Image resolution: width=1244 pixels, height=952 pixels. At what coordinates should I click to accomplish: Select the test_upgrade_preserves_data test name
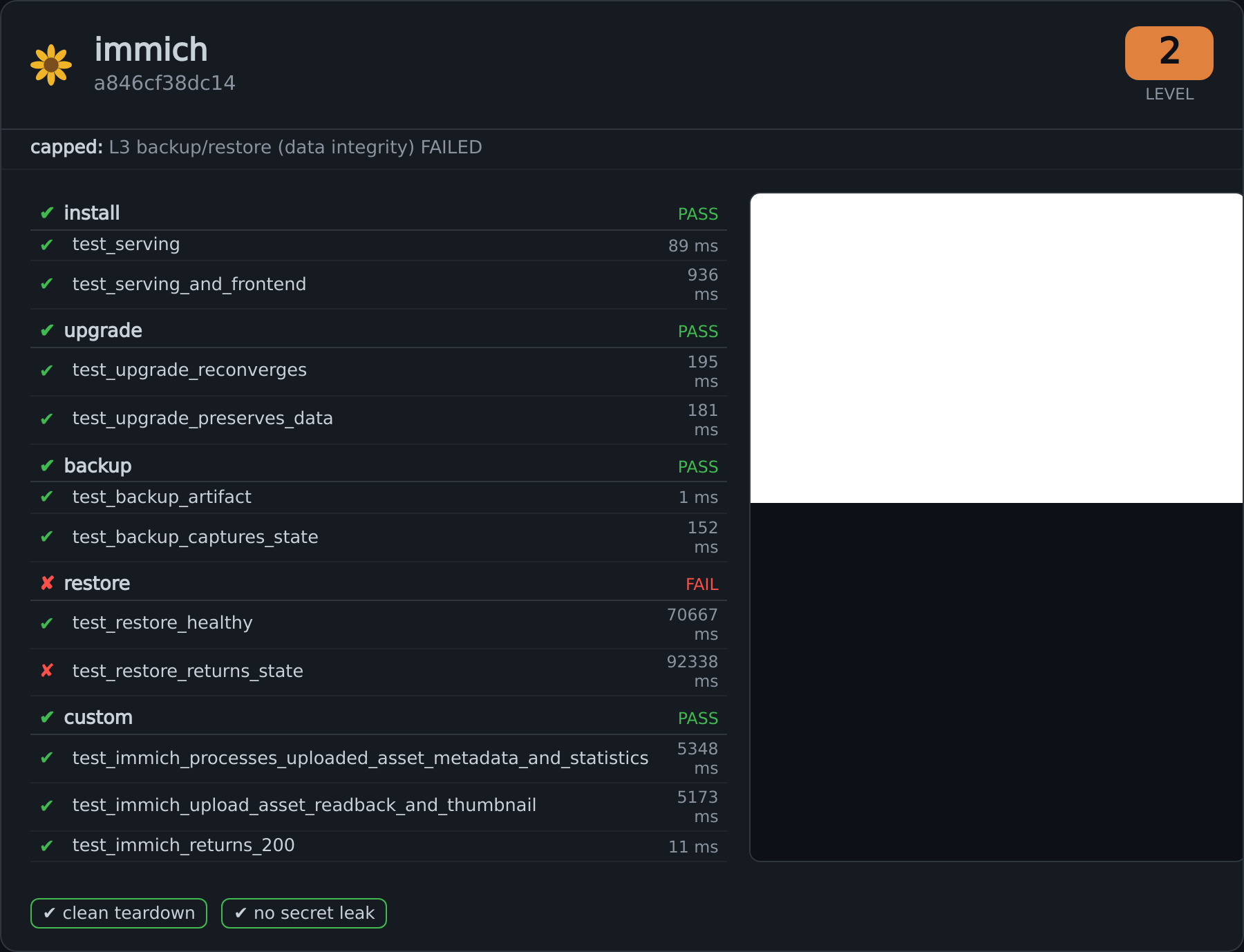coord(202,419)
